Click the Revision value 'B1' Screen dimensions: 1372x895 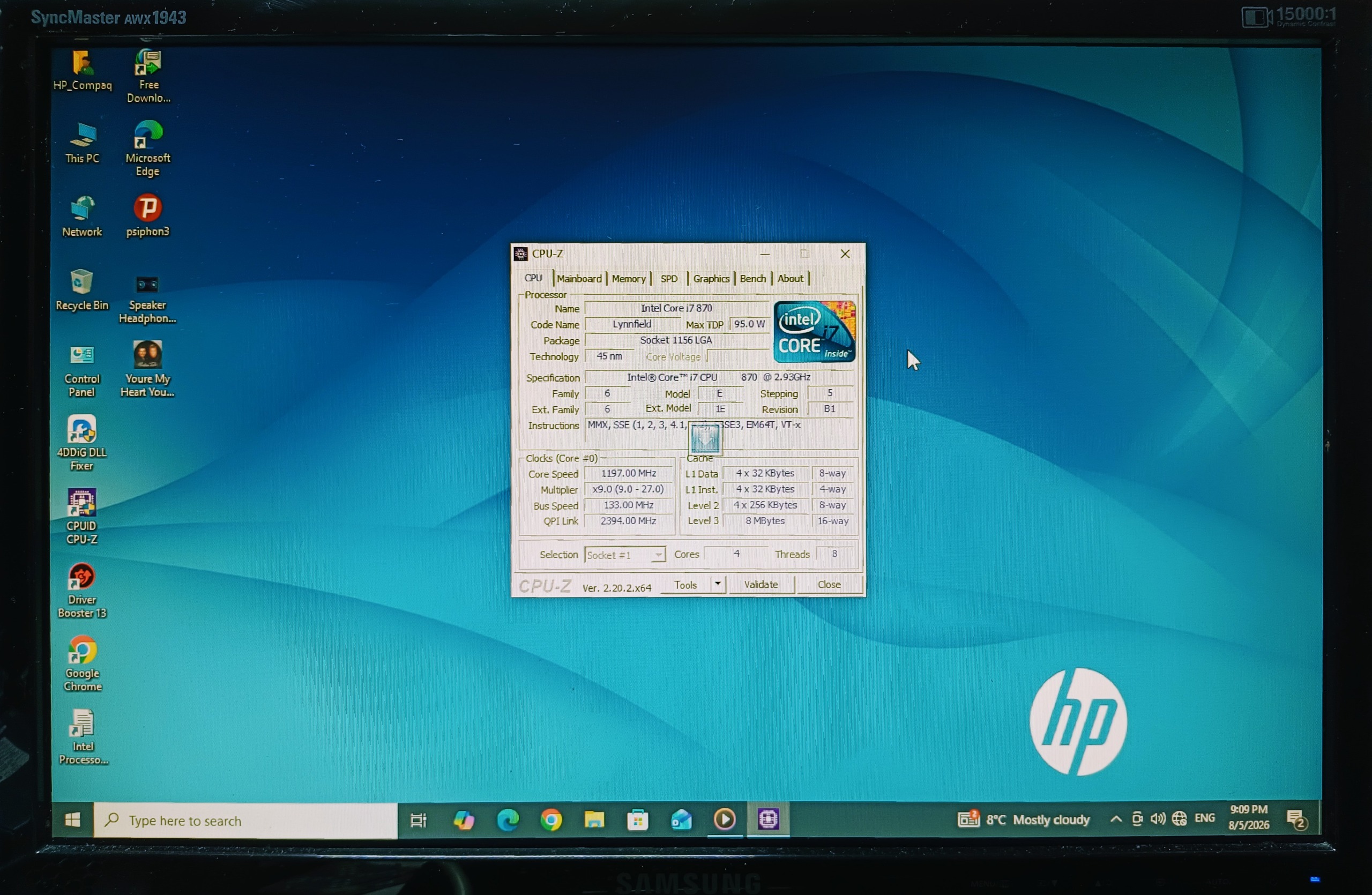tap(830, 408)
